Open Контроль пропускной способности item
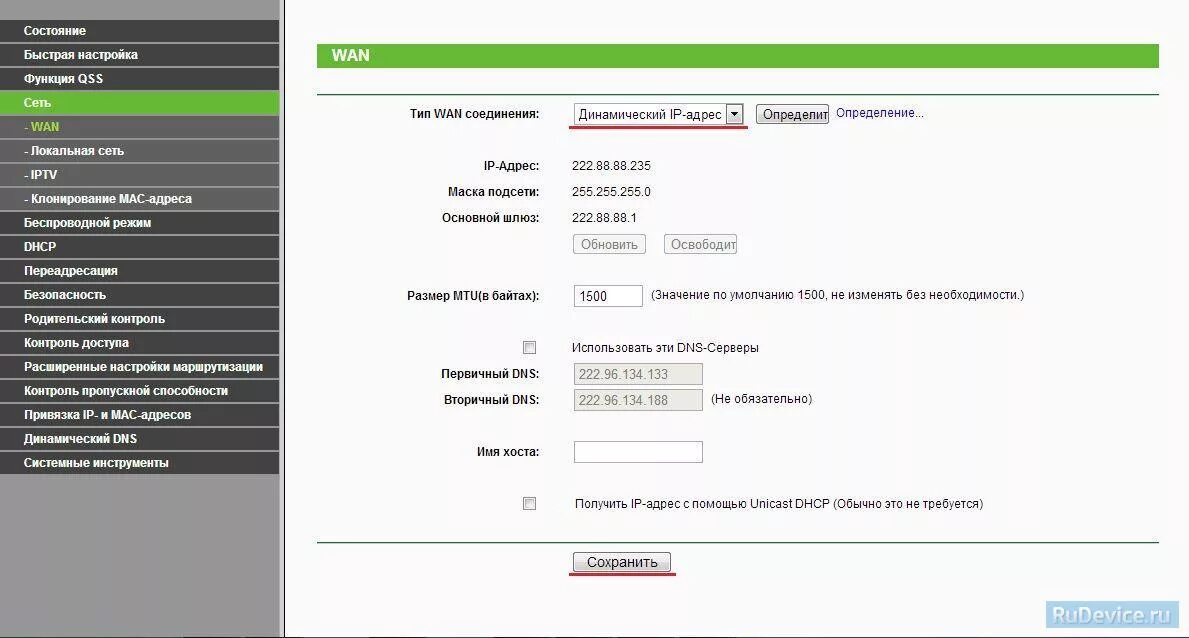This screenshot has height=638, width=1189. coord(140,391)
